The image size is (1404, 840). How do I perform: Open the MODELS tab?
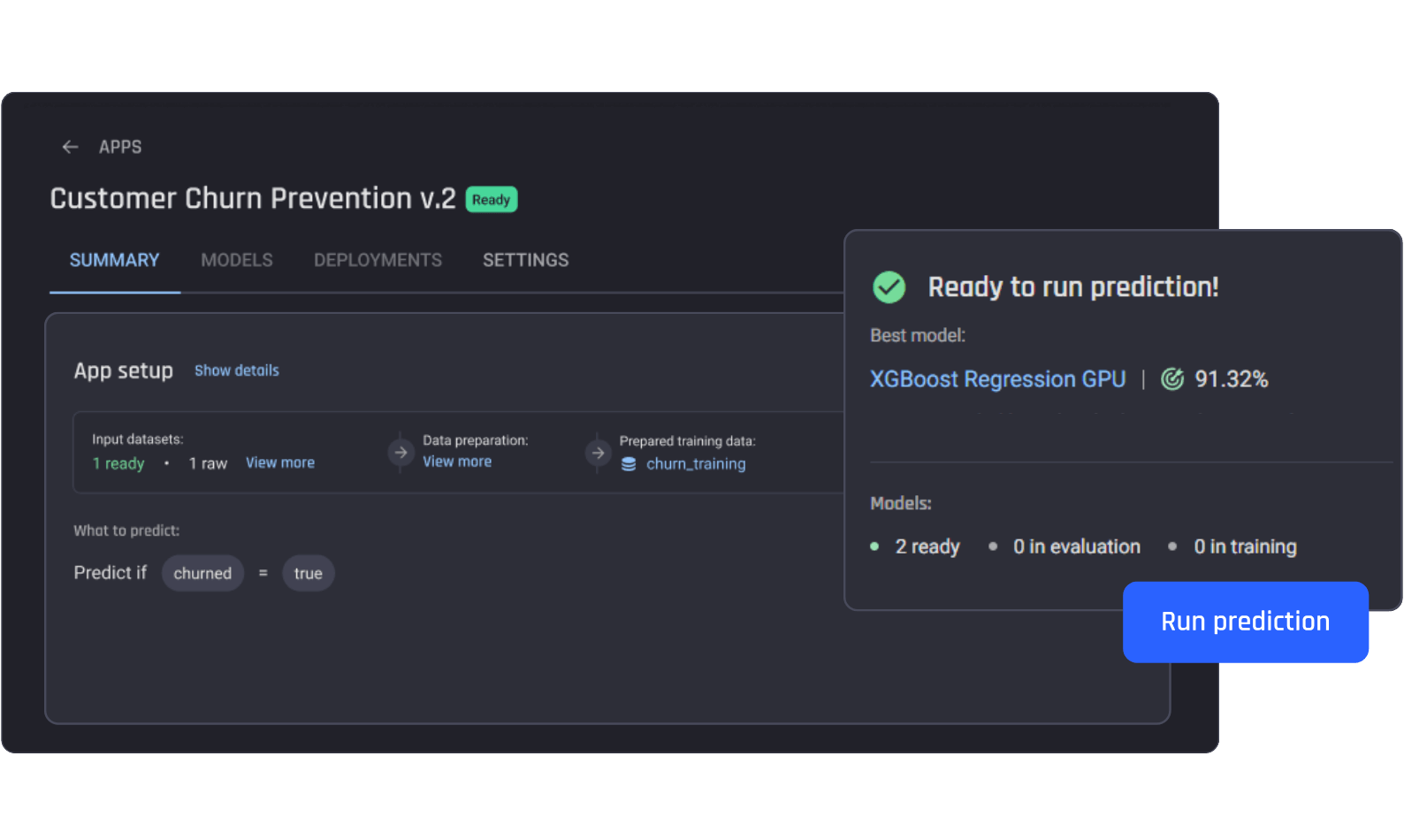click(x=237, y=260)
